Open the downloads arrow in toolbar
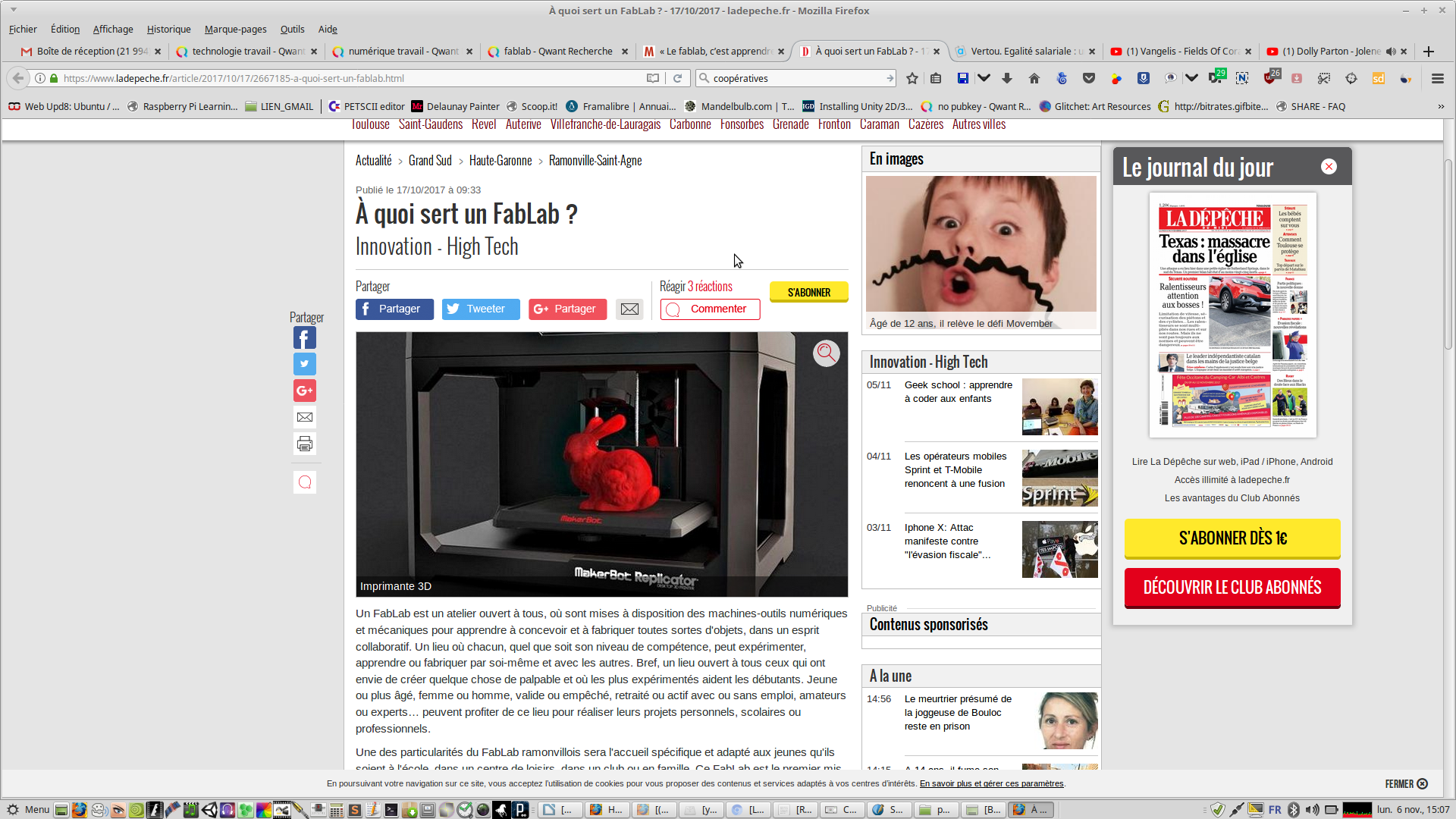Screen dimensions: 1456x819 coord(1007,78)
